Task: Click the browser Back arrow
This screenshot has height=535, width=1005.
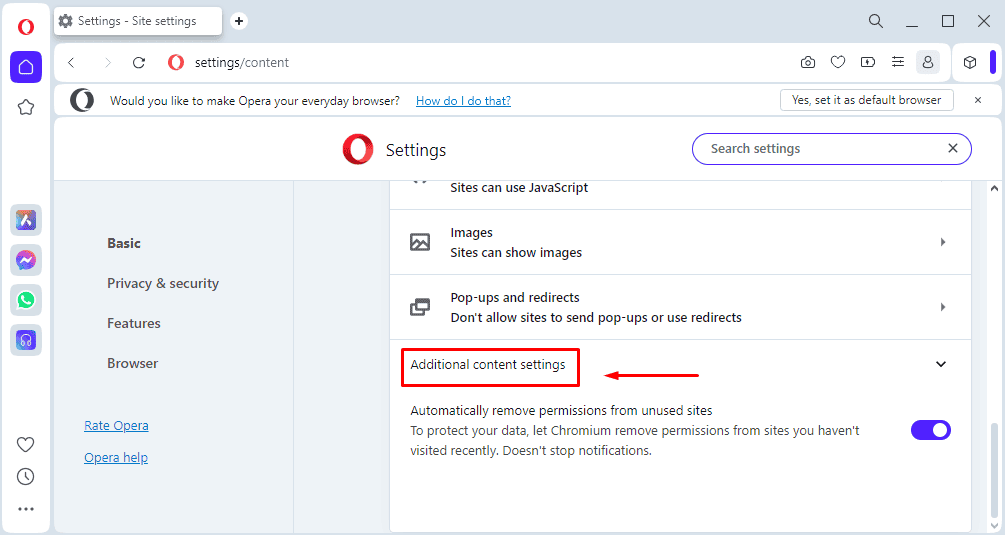Action: coord(72,62)
